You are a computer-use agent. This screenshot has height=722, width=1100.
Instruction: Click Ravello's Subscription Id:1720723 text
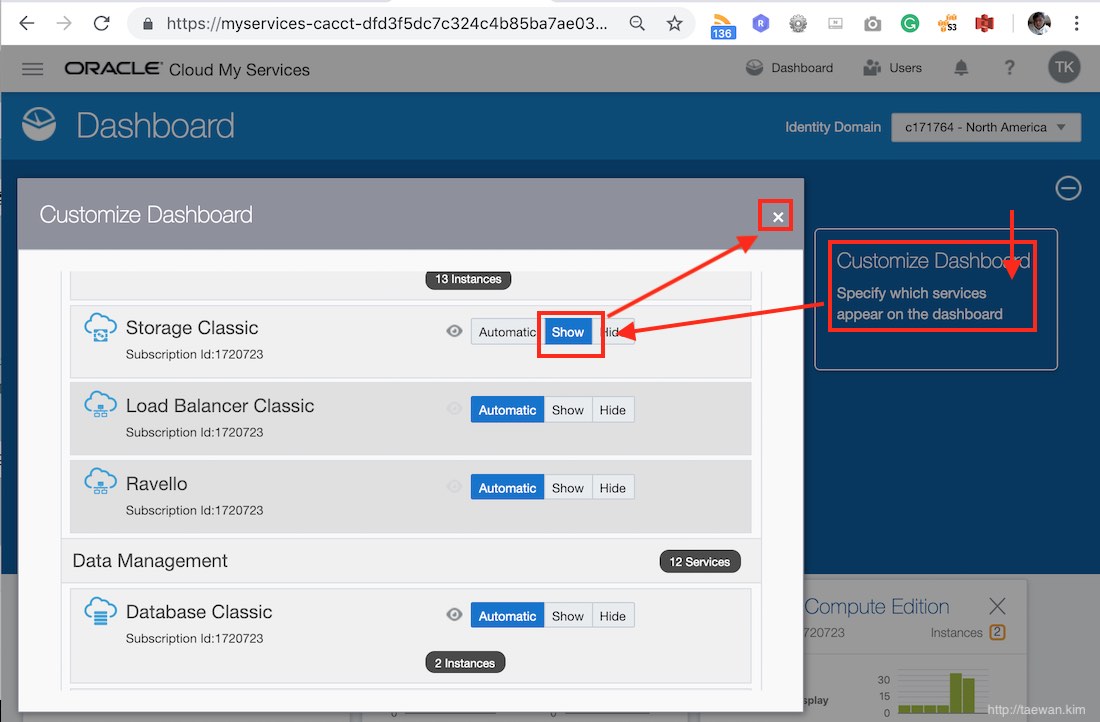pyautogui.click(x=194, y=510)
